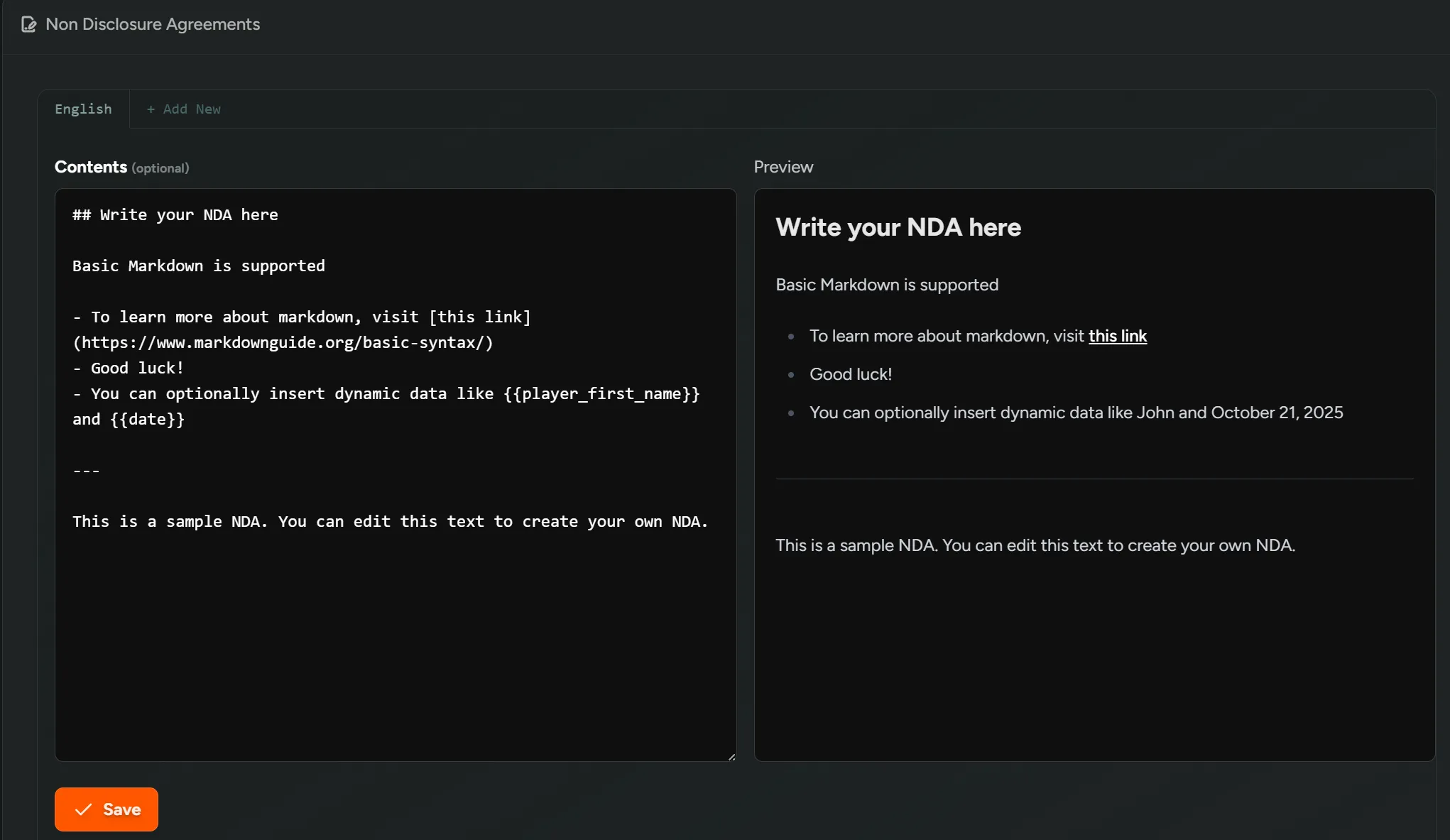Open the 'this link' hyperlink in the preview
The image size is (1450, 840).
[1117, 336]
